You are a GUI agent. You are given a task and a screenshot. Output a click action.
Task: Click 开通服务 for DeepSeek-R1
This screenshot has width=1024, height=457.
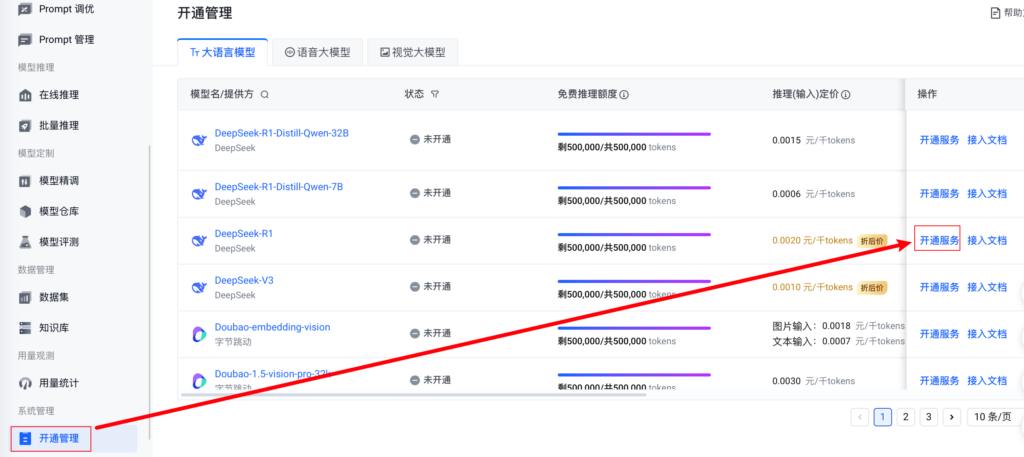(938, 240)
